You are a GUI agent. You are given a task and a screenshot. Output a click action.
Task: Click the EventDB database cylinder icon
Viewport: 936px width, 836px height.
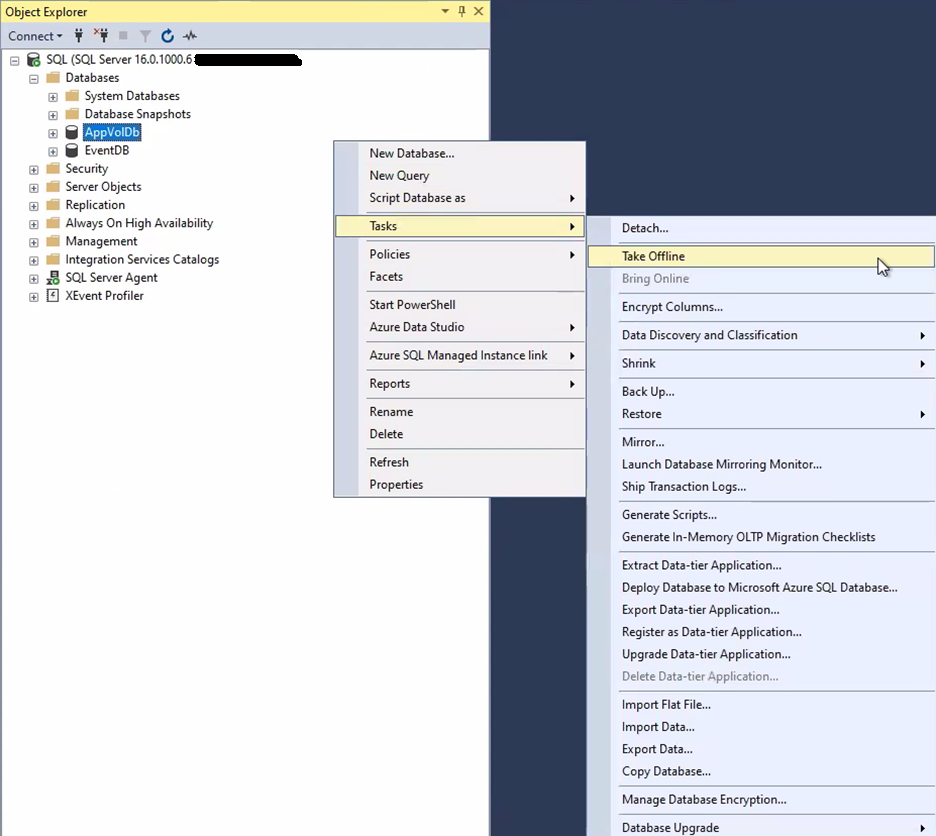coord(71,151)
